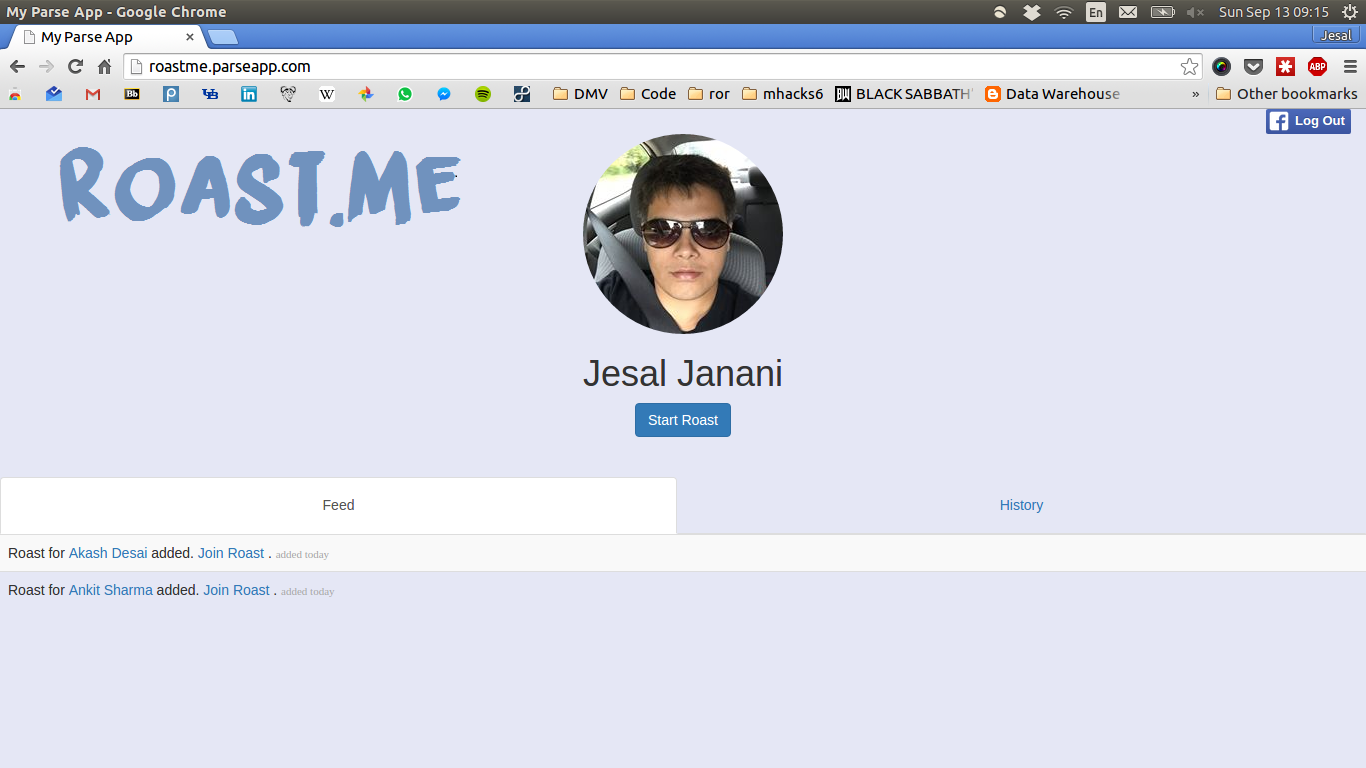Screen dimensions: 1366x768
Task: Open the Inbox by Gmail bookmark icon
Action: point(54,94)
